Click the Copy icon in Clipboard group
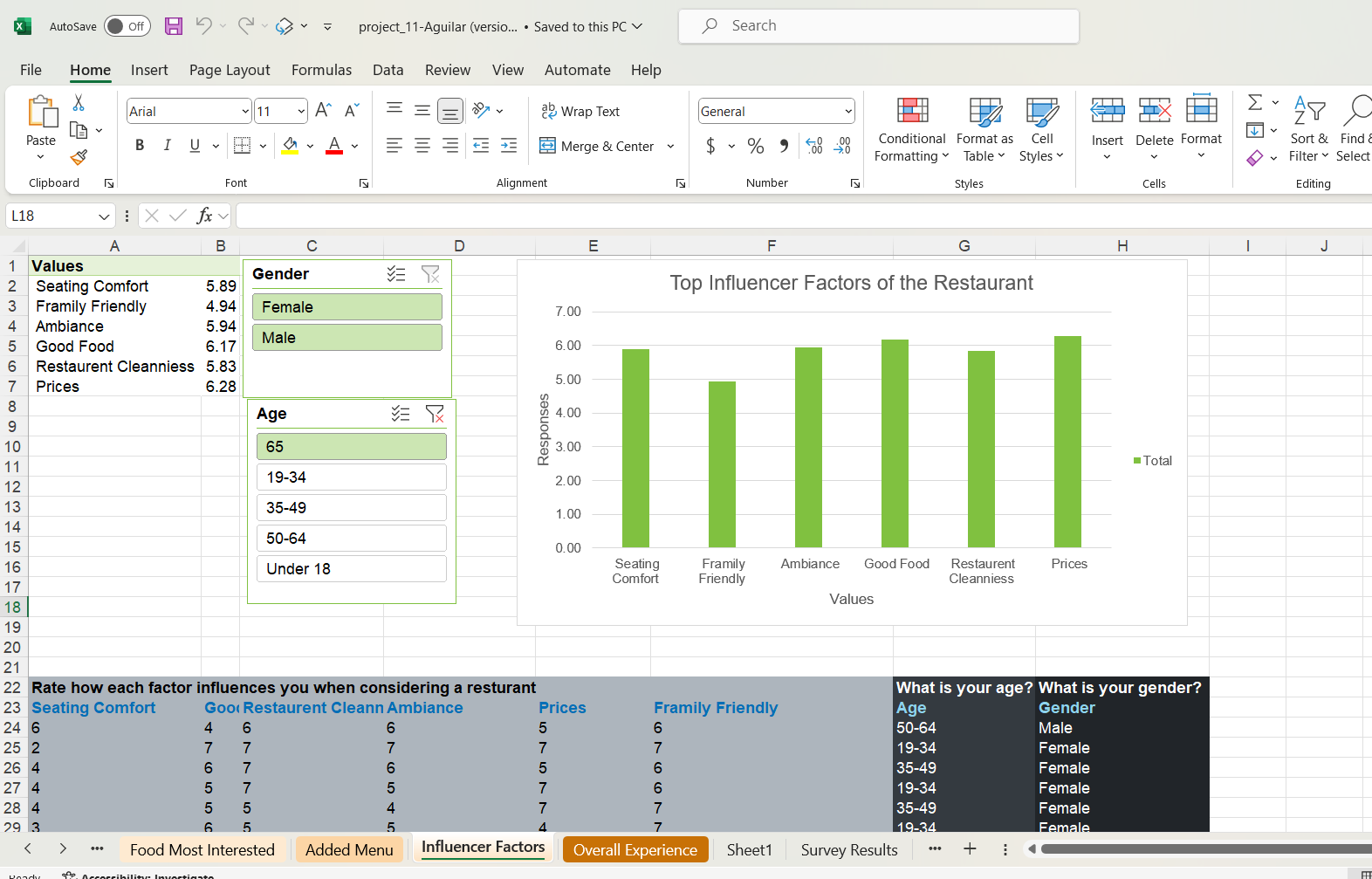Viewport: 1372px width, 879px height. 79,130
